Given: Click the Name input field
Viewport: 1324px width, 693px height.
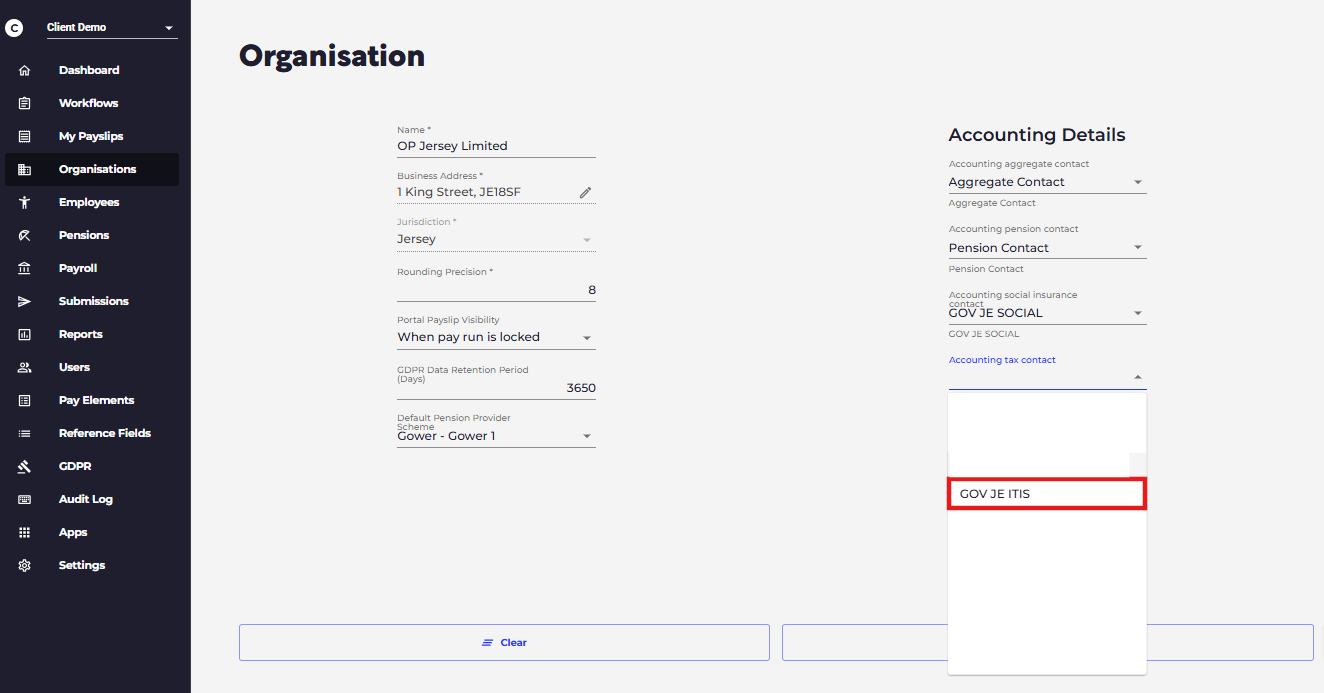Looking at the screenshot, I should pos(496,146).
